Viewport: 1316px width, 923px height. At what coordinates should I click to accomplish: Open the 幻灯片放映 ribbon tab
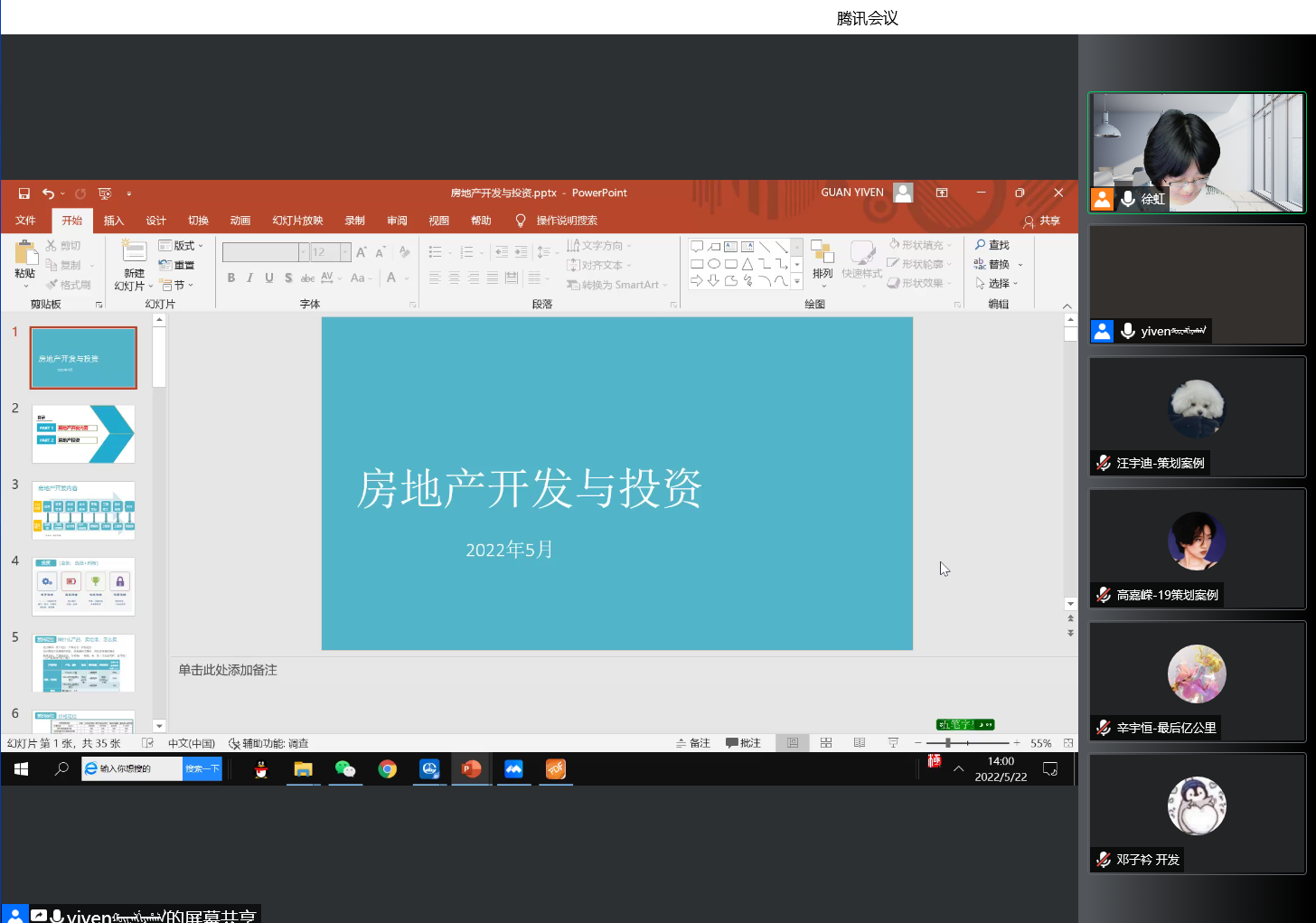click(x=296, y=220)
